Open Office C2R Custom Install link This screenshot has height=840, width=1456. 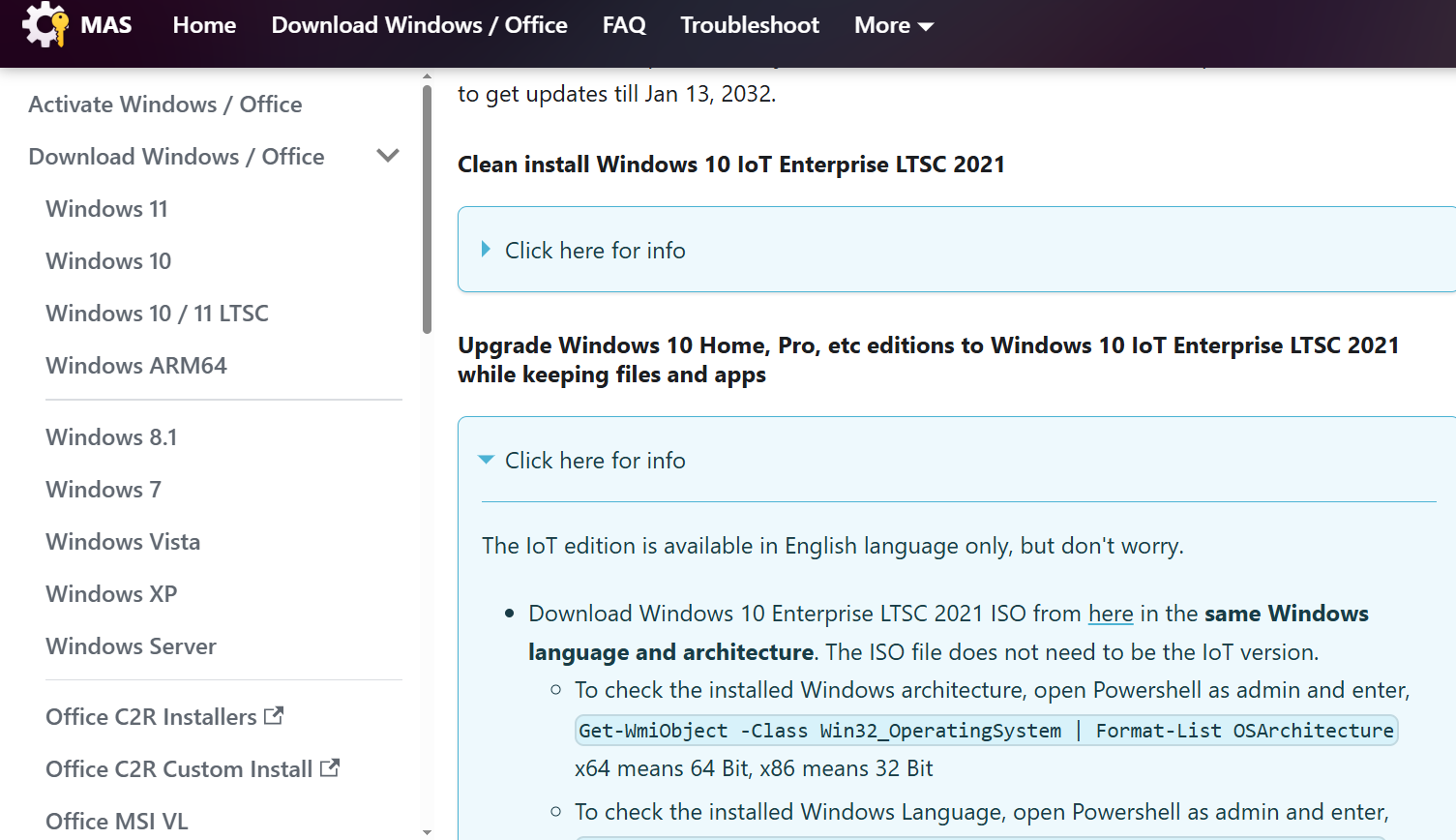(x=179, y=769)
